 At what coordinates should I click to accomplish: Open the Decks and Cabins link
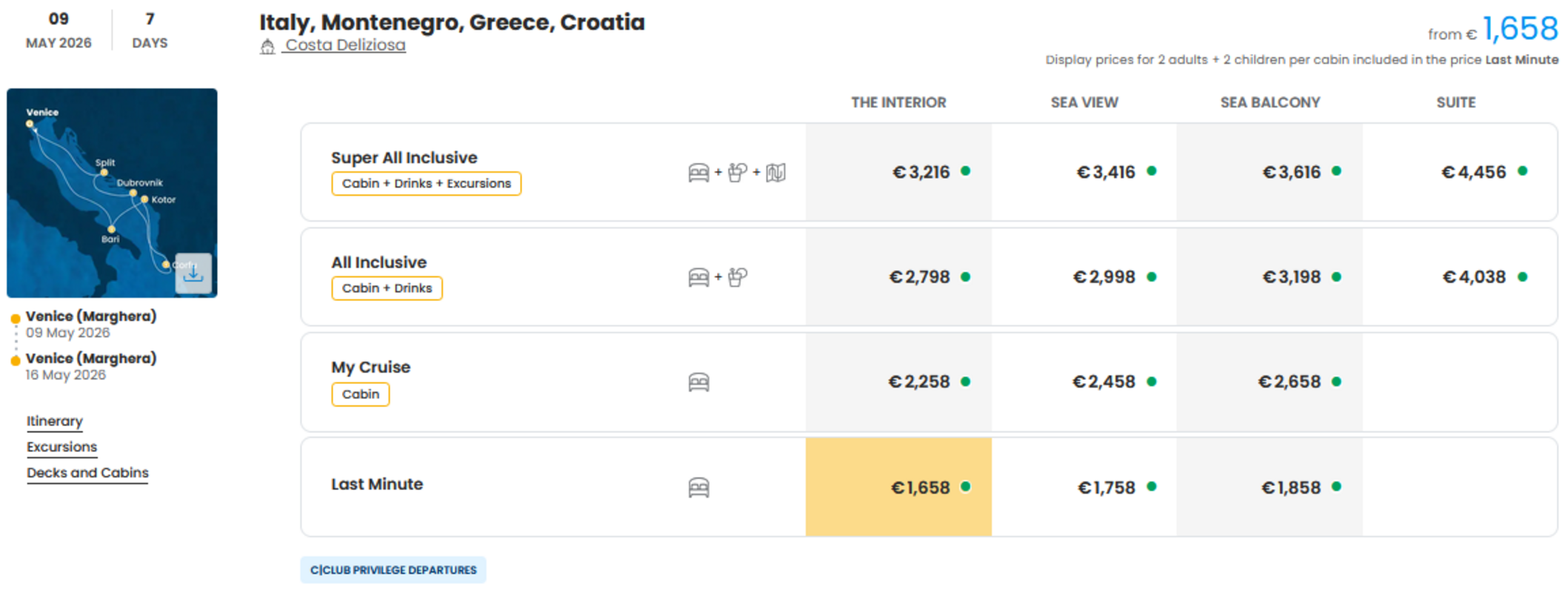click(x=87, y=473)
